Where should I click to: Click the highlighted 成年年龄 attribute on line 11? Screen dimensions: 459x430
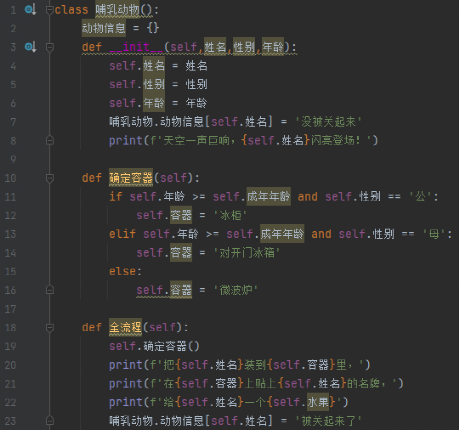pos(268,196)
